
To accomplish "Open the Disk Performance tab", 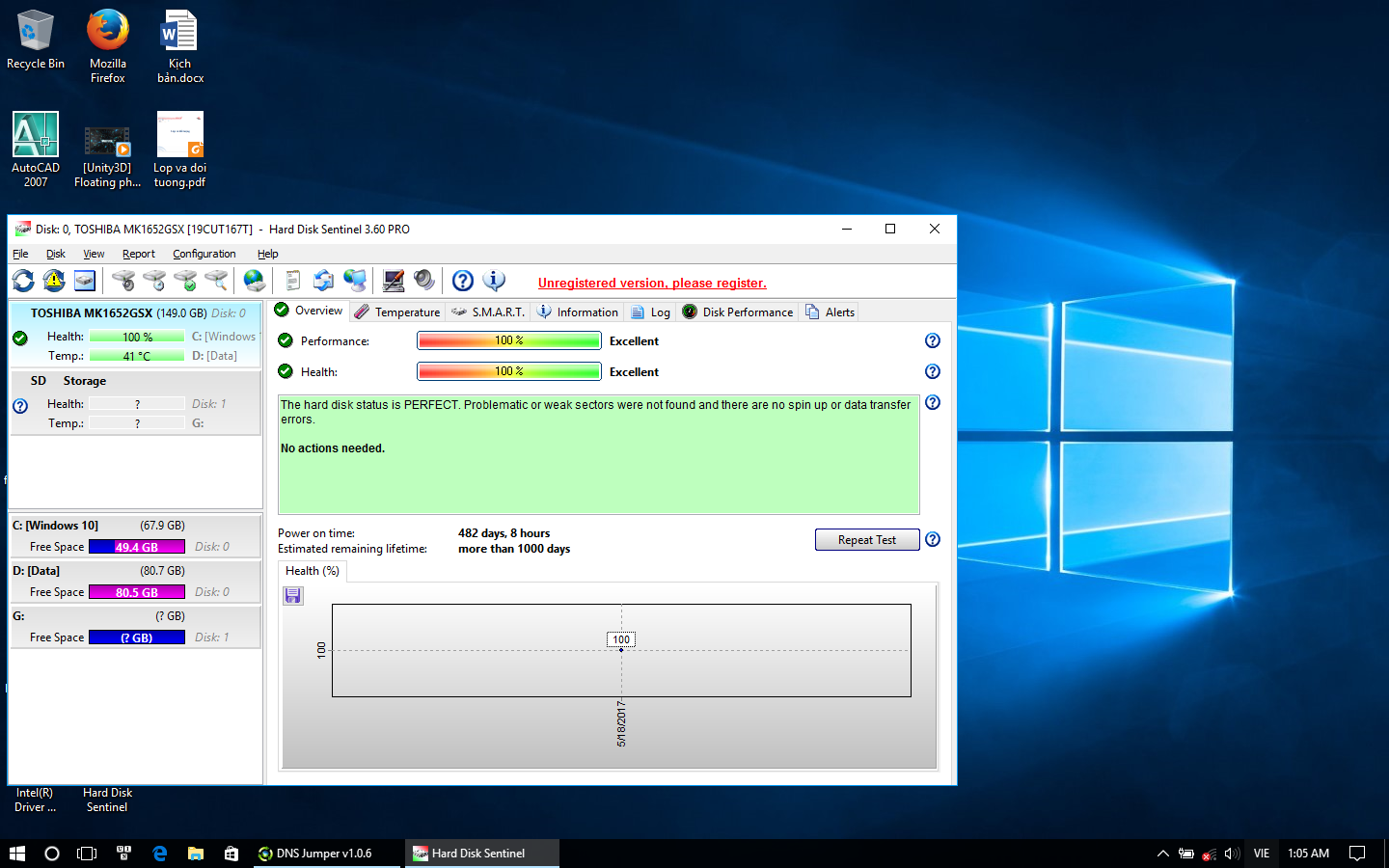I will point(738,312).
